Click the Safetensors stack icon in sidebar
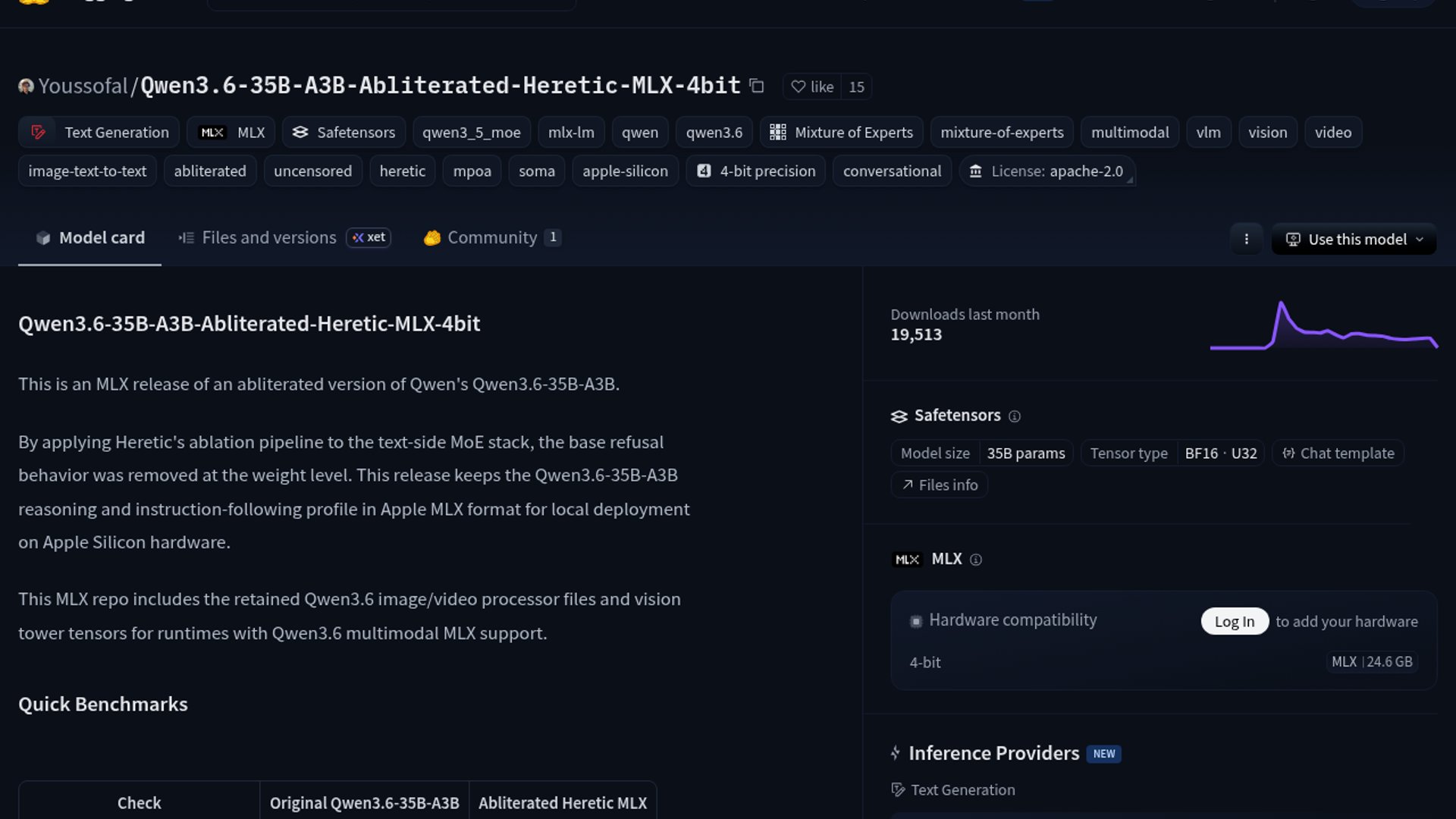The height and width of the screenshot is (819, 1456). [x=899, y=416]
